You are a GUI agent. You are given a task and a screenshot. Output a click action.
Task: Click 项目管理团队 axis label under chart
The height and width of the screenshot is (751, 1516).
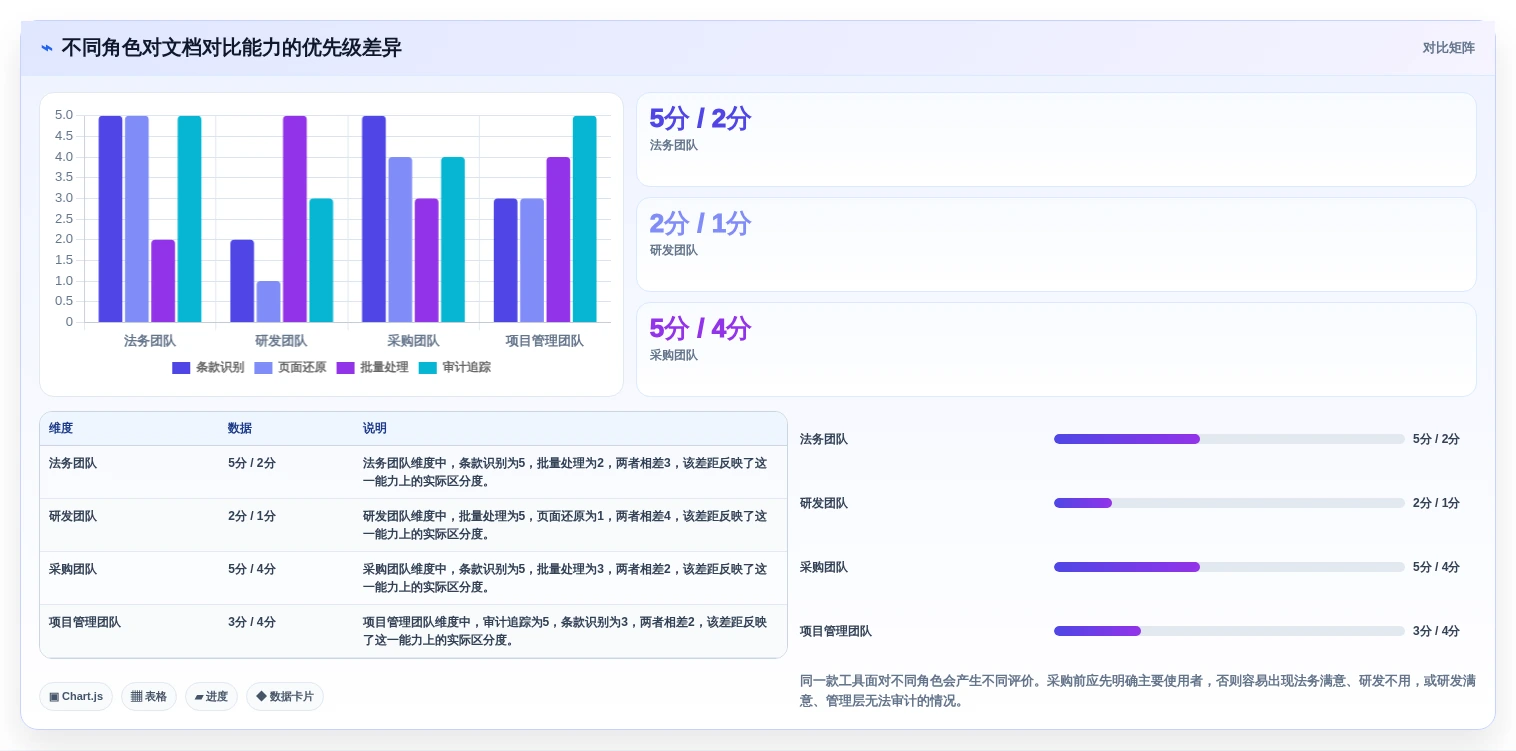(x=545, y=341)
